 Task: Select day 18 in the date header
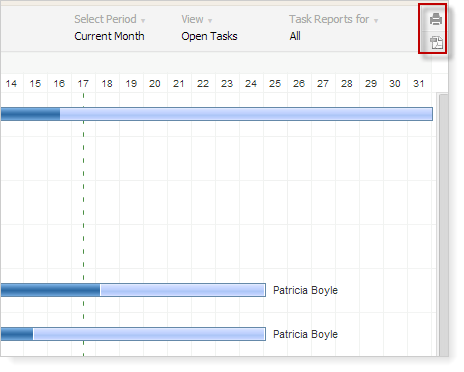(107, 83)
